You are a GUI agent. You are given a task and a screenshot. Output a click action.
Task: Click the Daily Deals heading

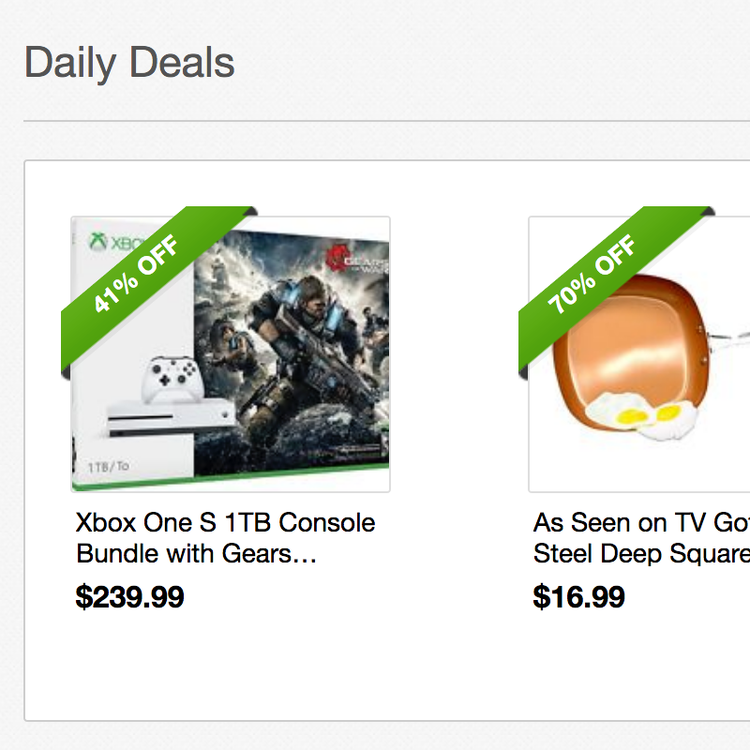(129, 63)
